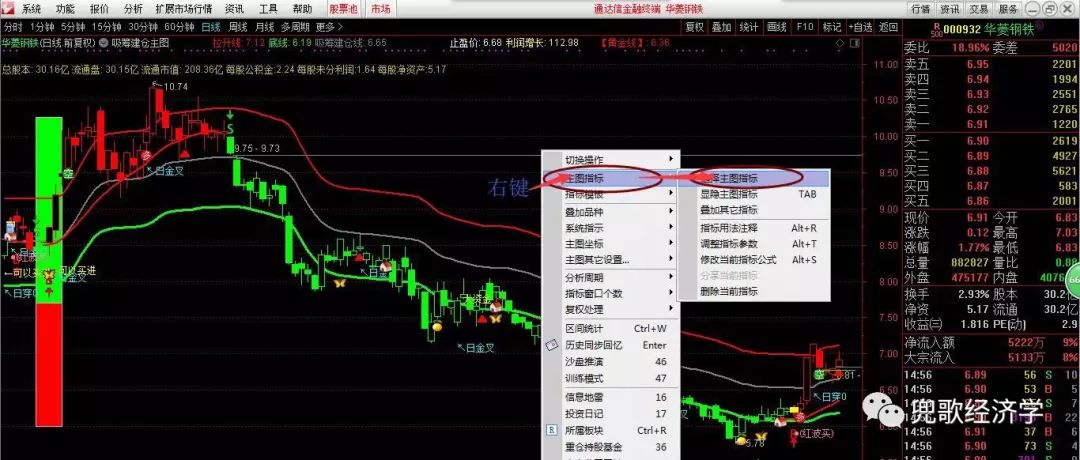Open the 资讯 menu in menu bar
Screen dimensions: 1080x460
(x=234, y=9)
